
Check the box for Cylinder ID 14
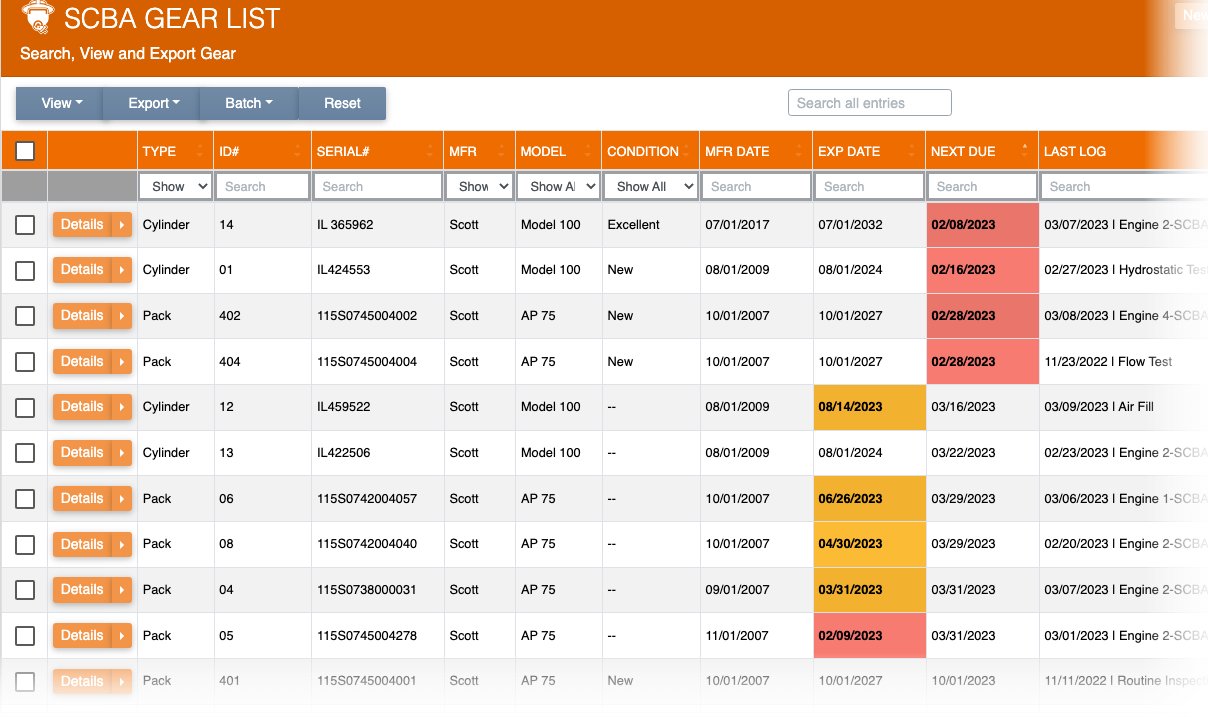click(x=25, y=225)
